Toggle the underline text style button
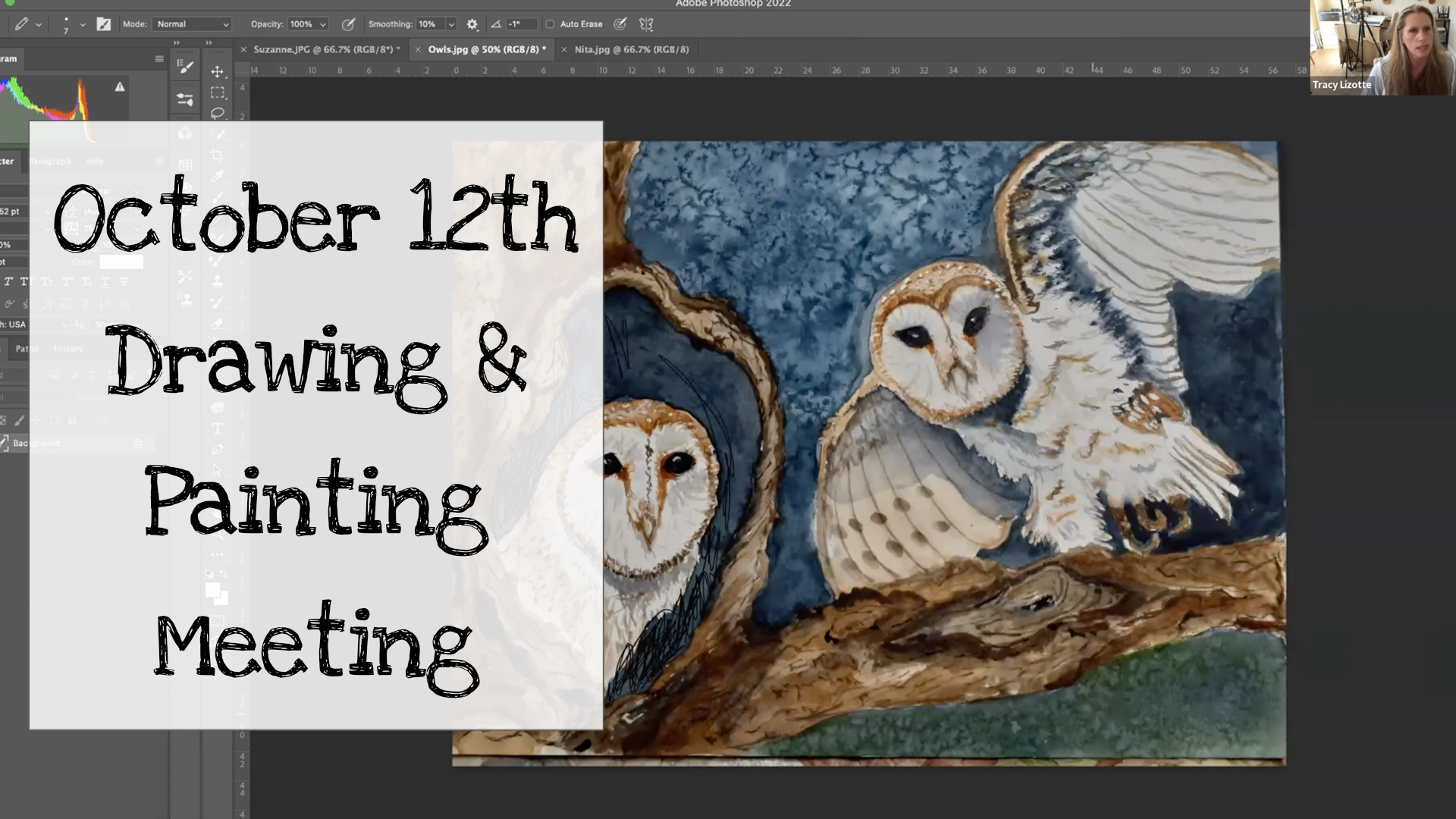Viewport: 1456px width, 819px height. click(x=105, y=281)
